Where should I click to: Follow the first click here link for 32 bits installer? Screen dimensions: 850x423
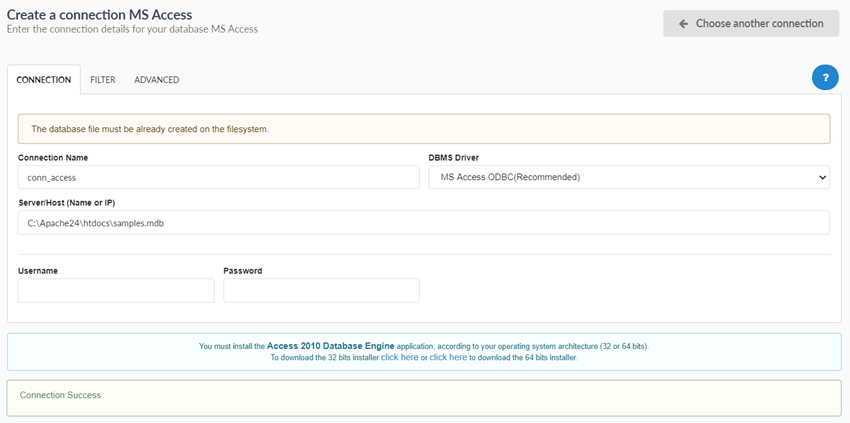click(399, 357)
